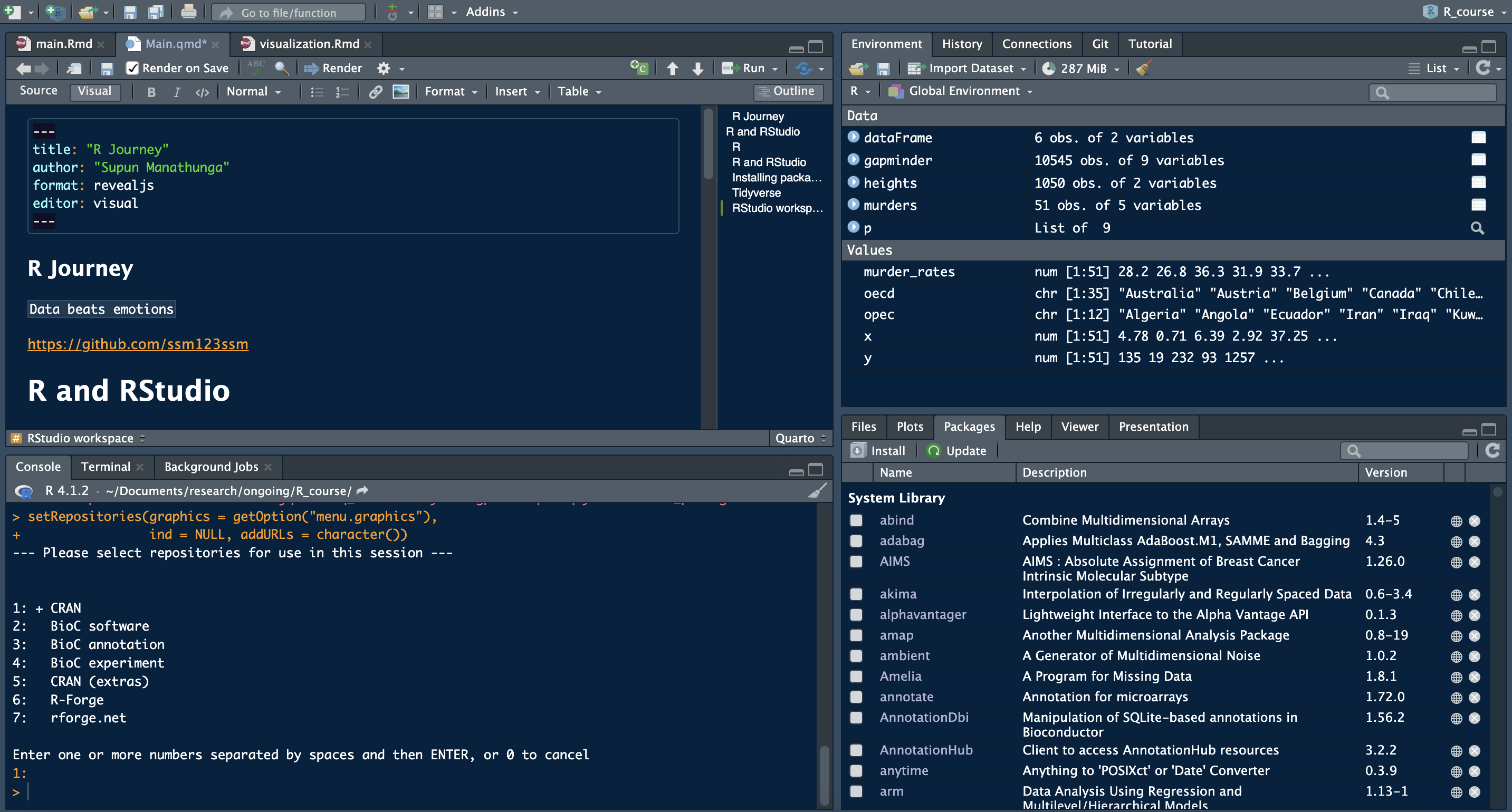Click the Insert new code chunk icon

tap(638, 67)
